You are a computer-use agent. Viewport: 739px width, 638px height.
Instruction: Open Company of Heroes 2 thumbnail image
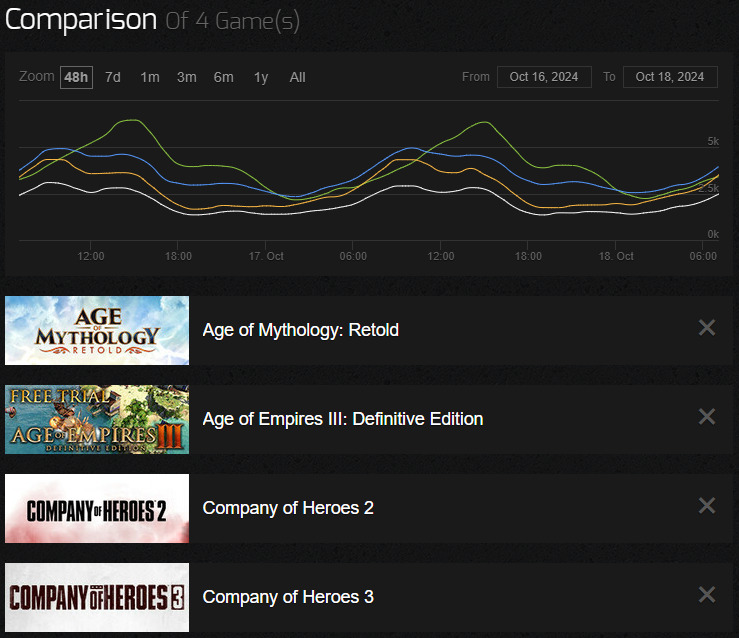pyautogui.click(x=97, y=508)
